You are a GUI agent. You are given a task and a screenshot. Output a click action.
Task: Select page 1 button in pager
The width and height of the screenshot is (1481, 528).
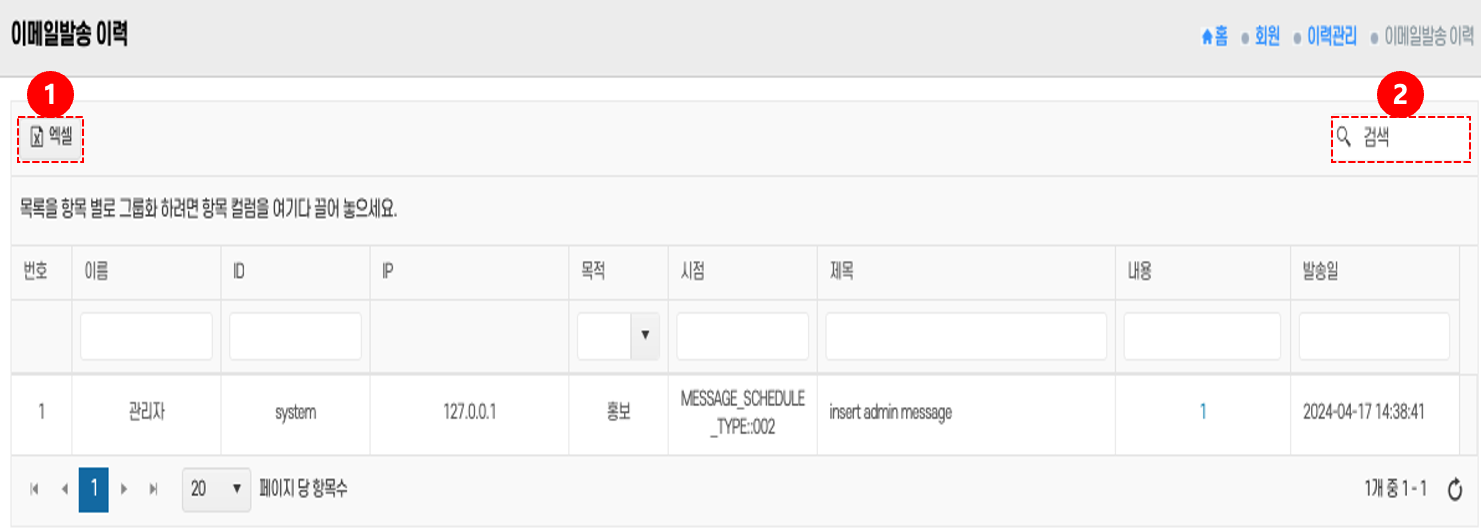(94, 489)
